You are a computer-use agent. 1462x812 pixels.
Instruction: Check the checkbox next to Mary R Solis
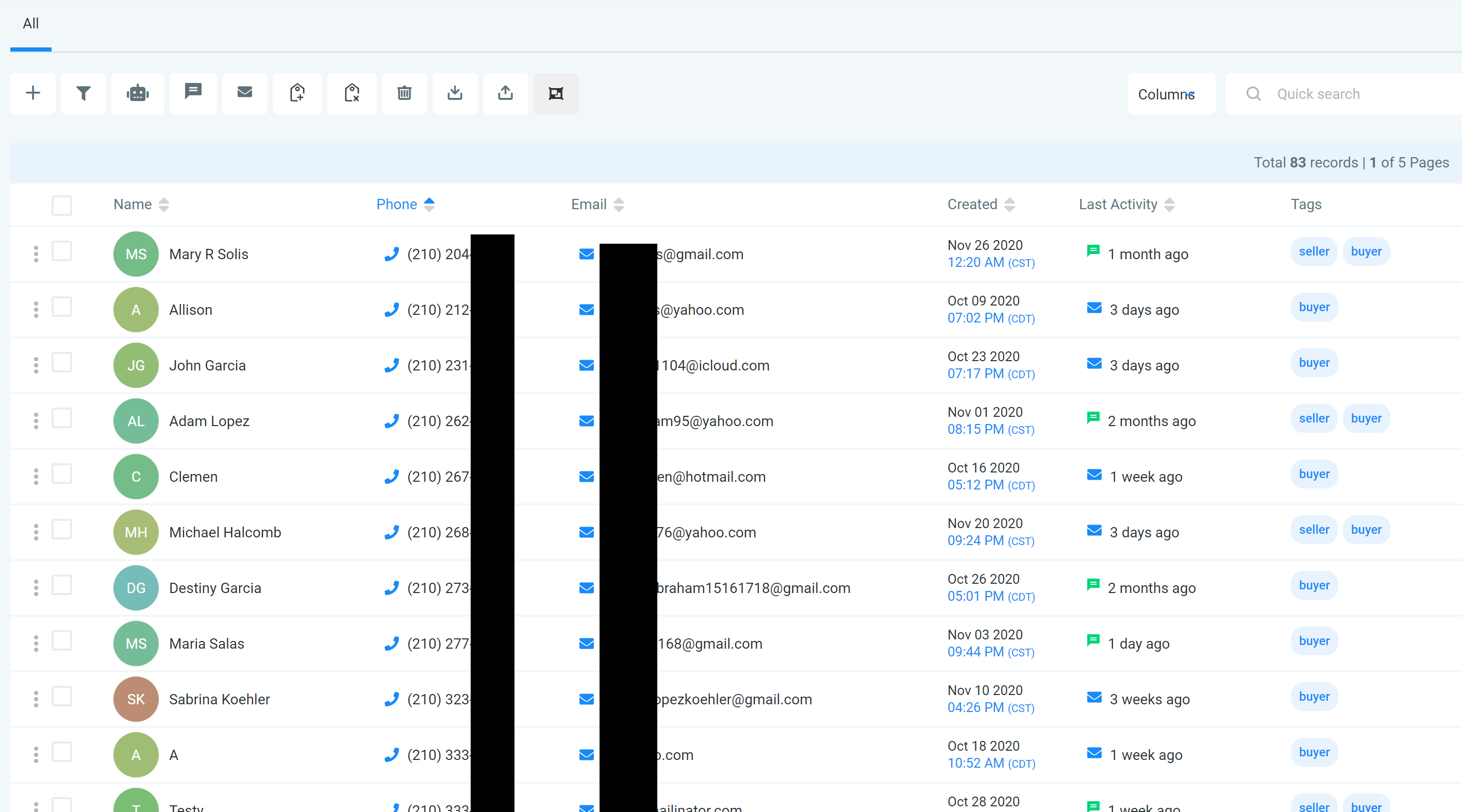[62, 251]
